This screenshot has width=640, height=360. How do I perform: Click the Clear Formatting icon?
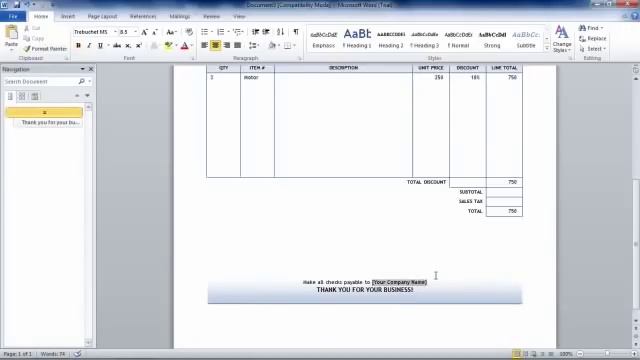[x=189, y=32]
